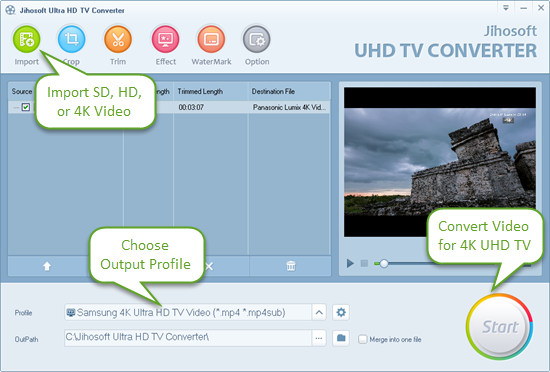Open the Option settings icon

click(257, 39)
